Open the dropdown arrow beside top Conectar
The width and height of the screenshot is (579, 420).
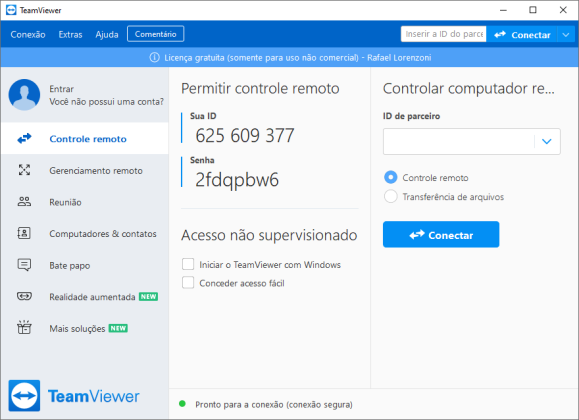tap(566, 35)
